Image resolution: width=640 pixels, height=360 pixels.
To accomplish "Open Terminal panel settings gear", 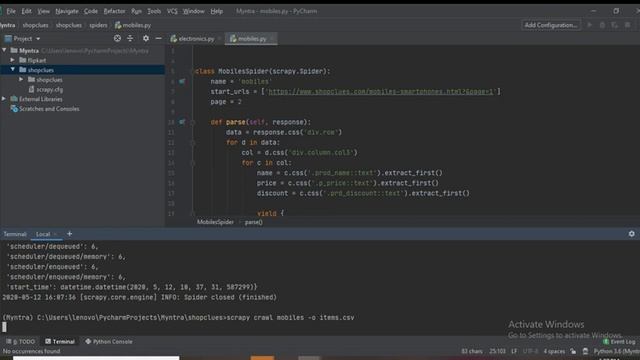I will coord(631,234).
